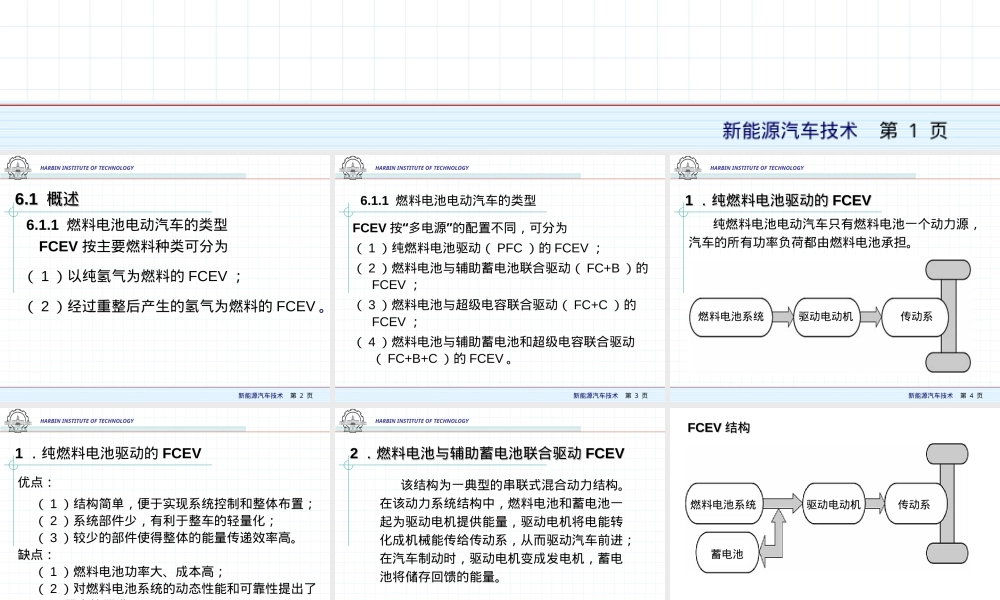Select the 传动系 box in the FCEV 结构 diagram
This screenshot has width=1000, height=600.
tap(915, 504)
